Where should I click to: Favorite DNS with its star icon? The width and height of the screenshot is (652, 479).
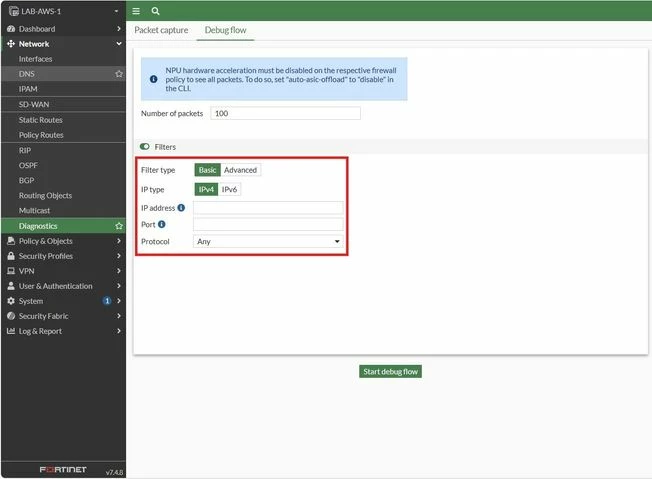(119, 74)
